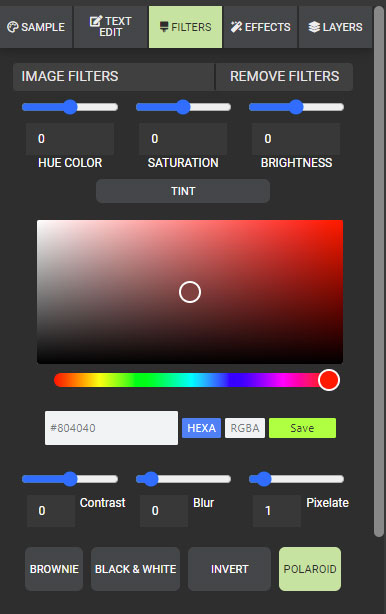Switch to the Text Edit tab
This screenshot has height=614, width=386.
110,27
